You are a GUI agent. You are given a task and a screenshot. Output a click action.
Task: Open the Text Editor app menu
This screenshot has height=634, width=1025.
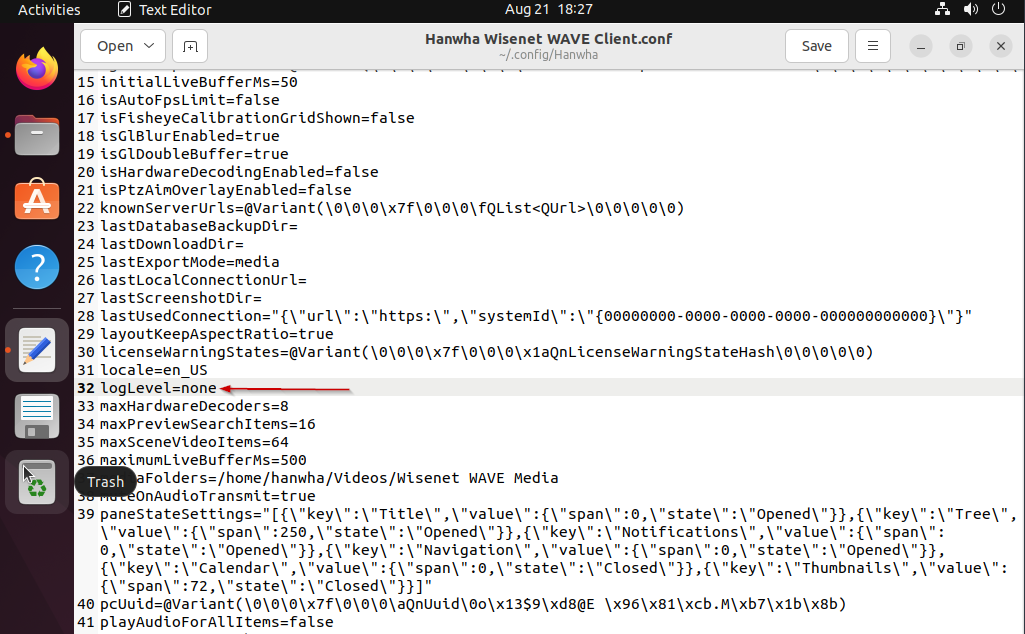point(164,10)
